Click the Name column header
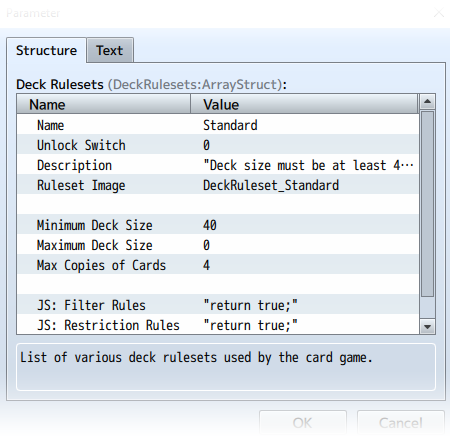Image resolution: width=450 pixels, height=444 pixels. [x=104, y=104]
